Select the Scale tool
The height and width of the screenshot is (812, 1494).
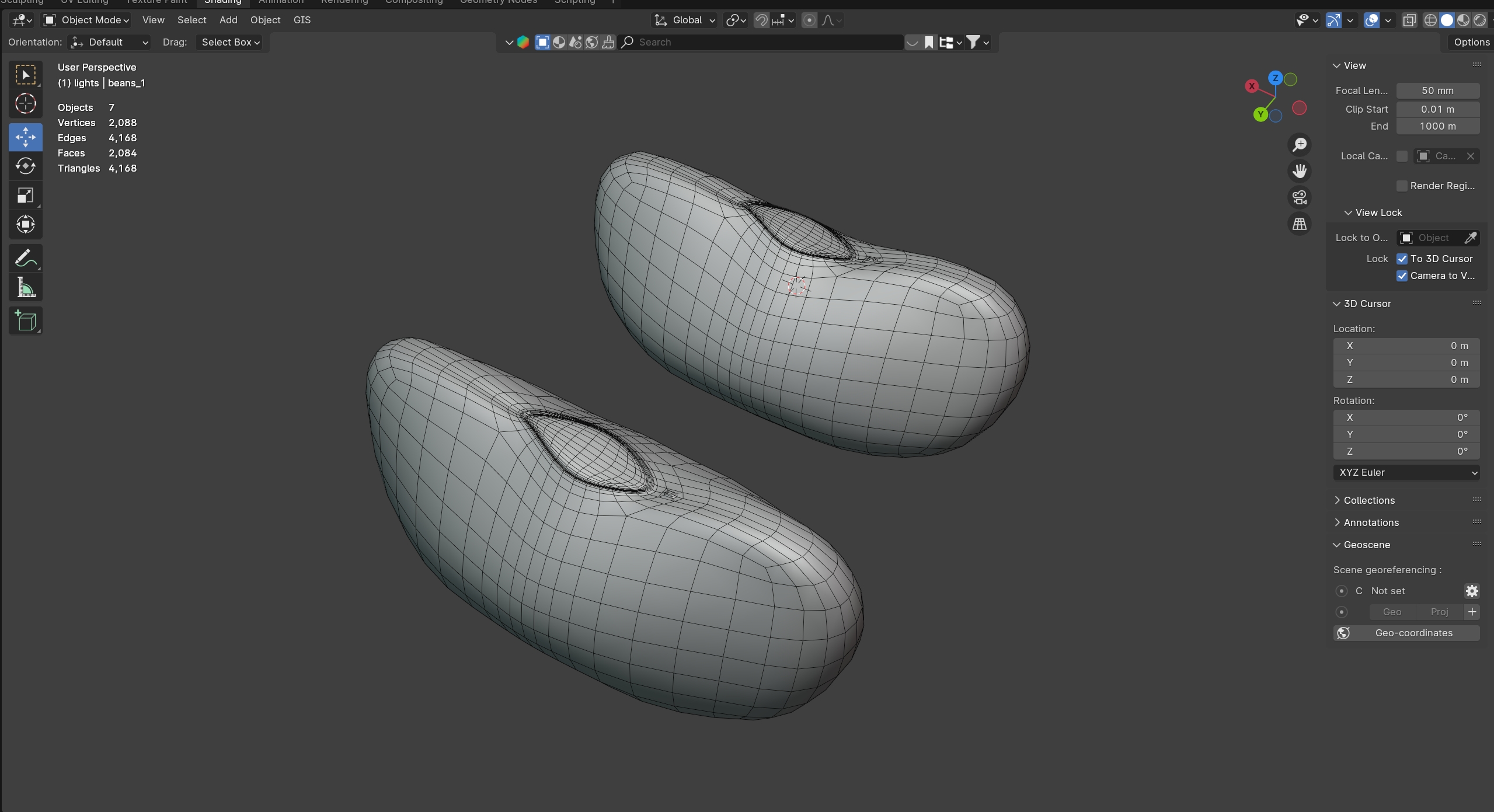click(25, 196)
